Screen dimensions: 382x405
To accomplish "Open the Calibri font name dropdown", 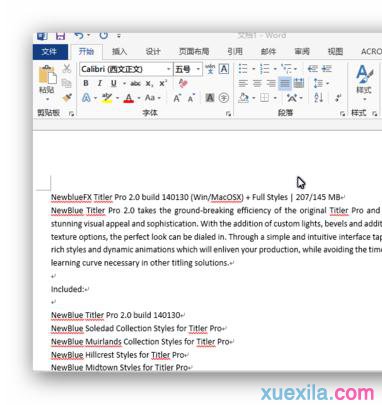I will [x=168, y=69].
